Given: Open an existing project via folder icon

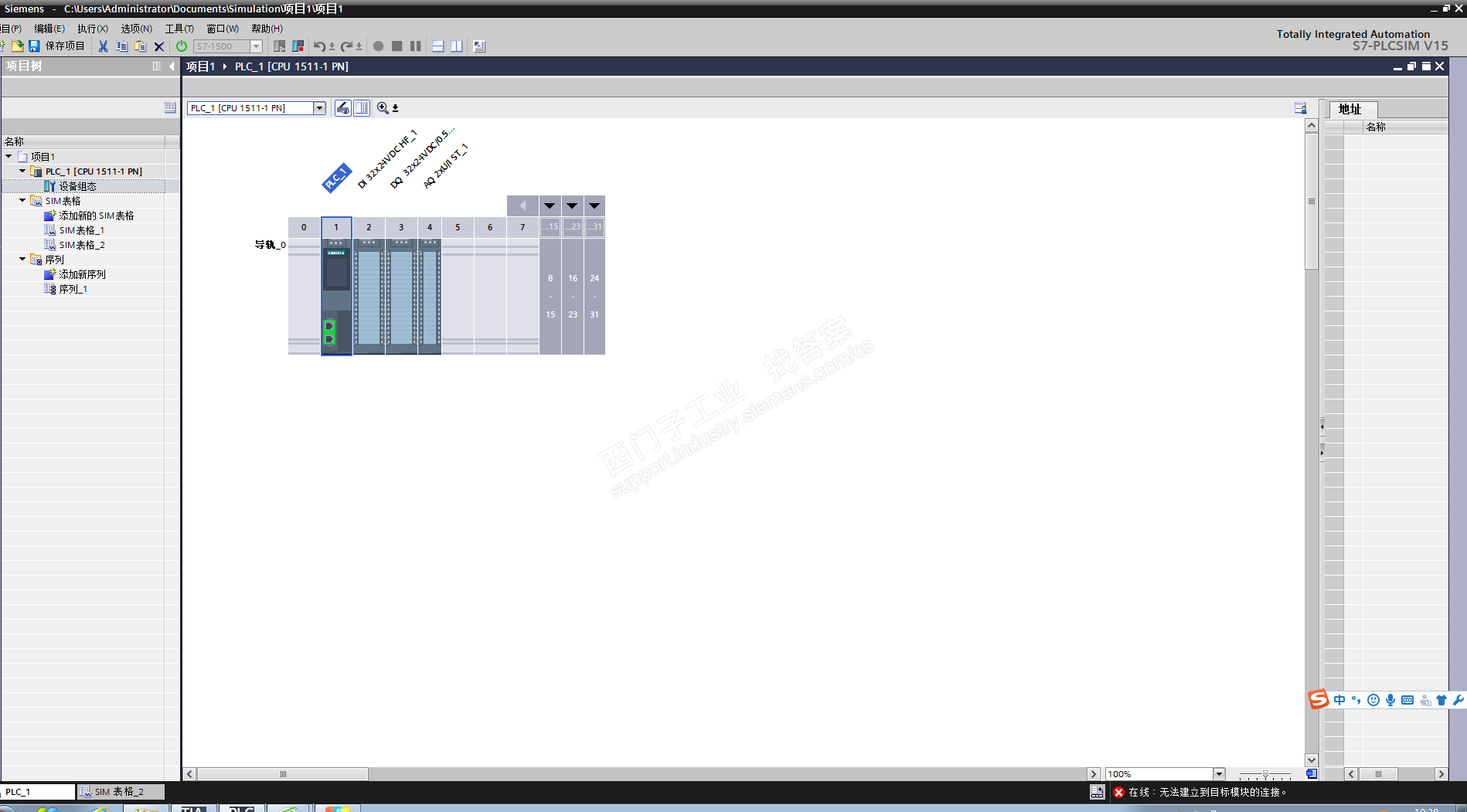Looking at the screenshot, I should (17, 46).
